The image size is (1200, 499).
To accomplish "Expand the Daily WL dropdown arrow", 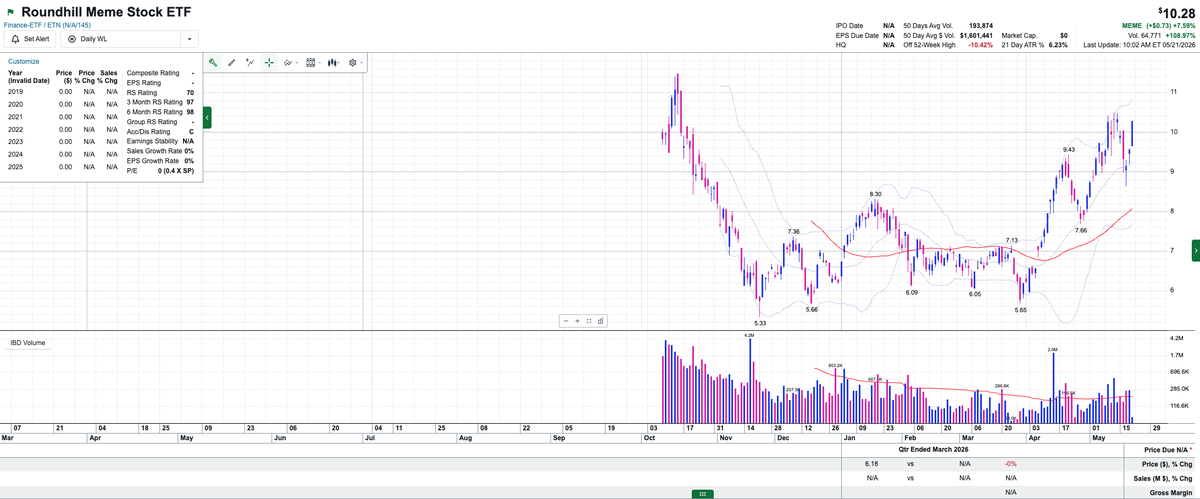I will click(x=188, y=39).
